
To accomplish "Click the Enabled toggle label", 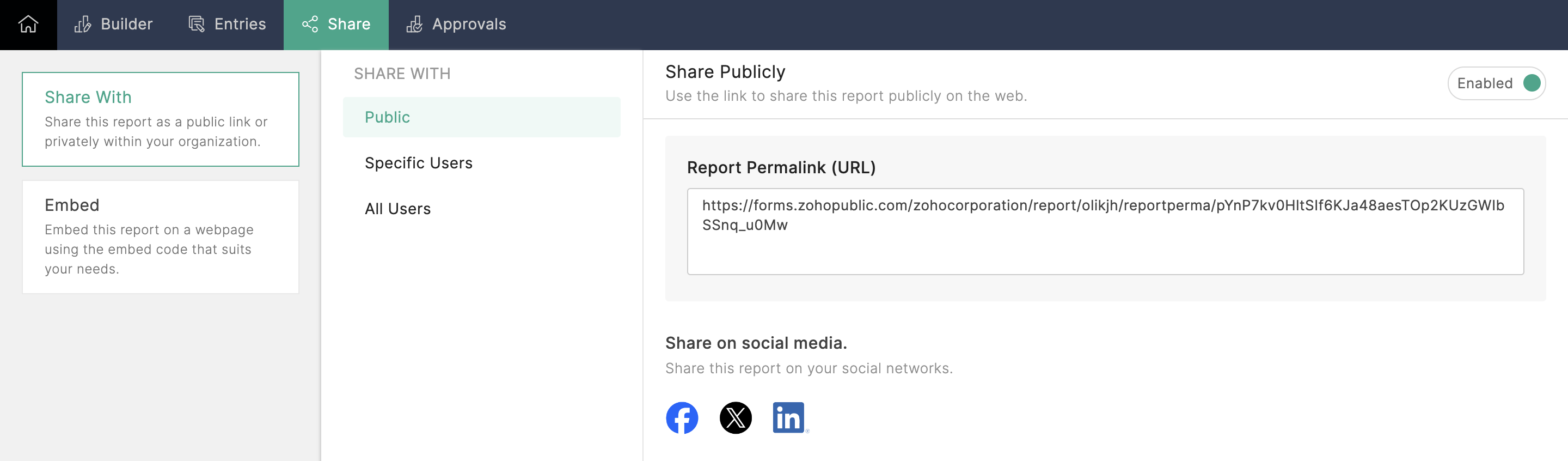I will click(1484, 83).
